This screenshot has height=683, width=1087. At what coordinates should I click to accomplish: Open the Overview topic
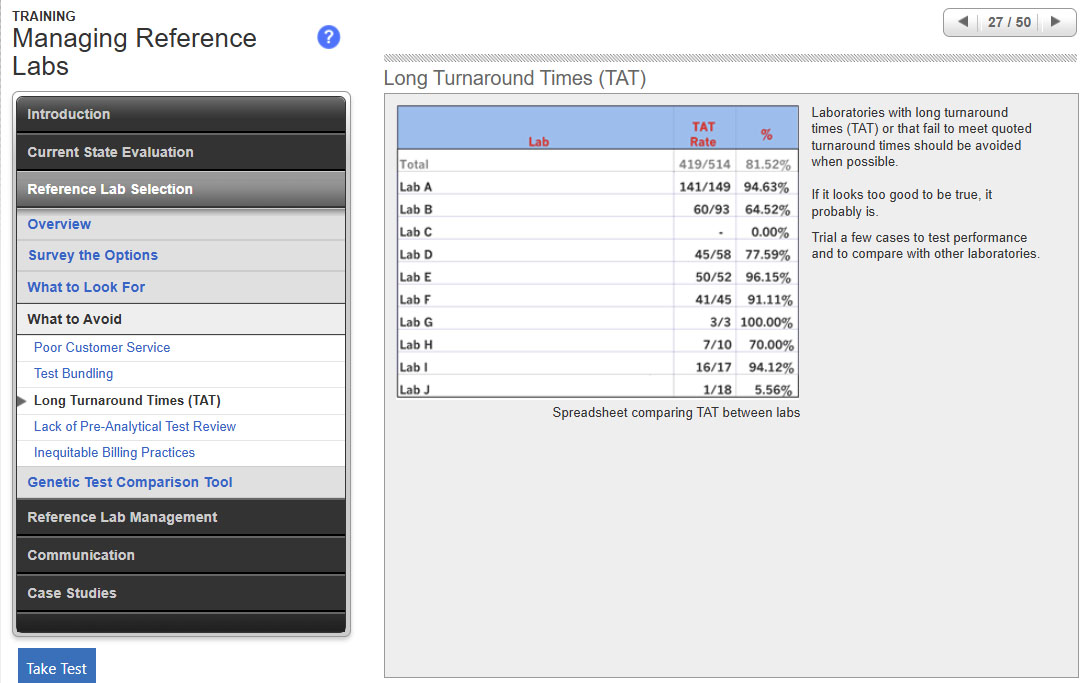(x=59, y=224)
